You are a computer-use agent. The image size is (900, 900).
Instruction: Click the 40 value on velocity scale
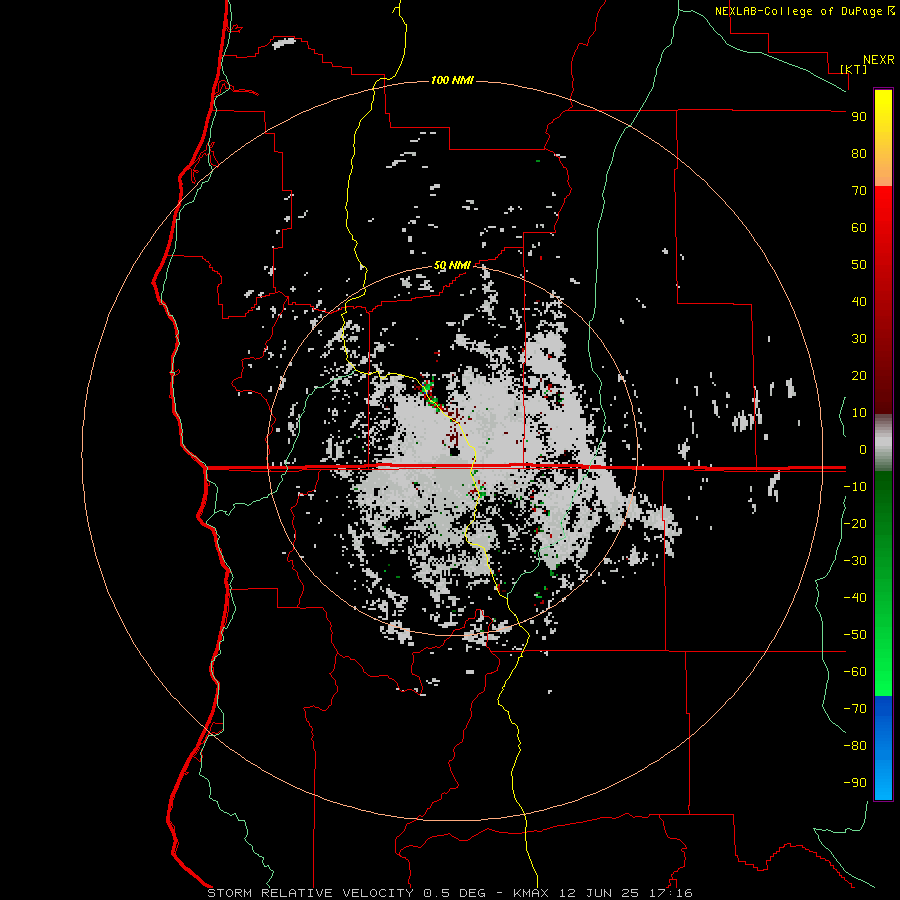[859, 302]
